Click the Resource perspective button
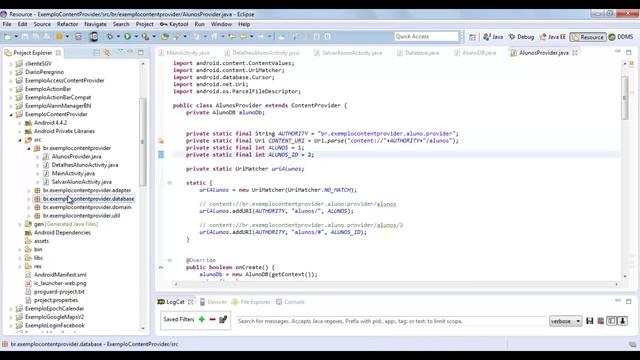Image resolution: width=640 pixels, height=360 pixels. (x=588, y=37)
